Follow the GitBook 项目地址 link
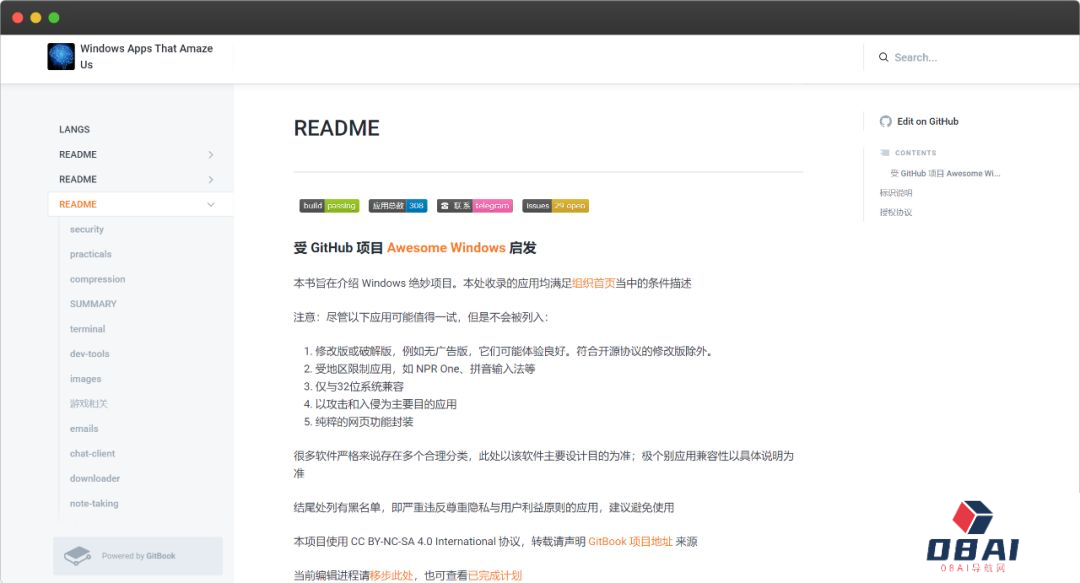 [630, 542]
